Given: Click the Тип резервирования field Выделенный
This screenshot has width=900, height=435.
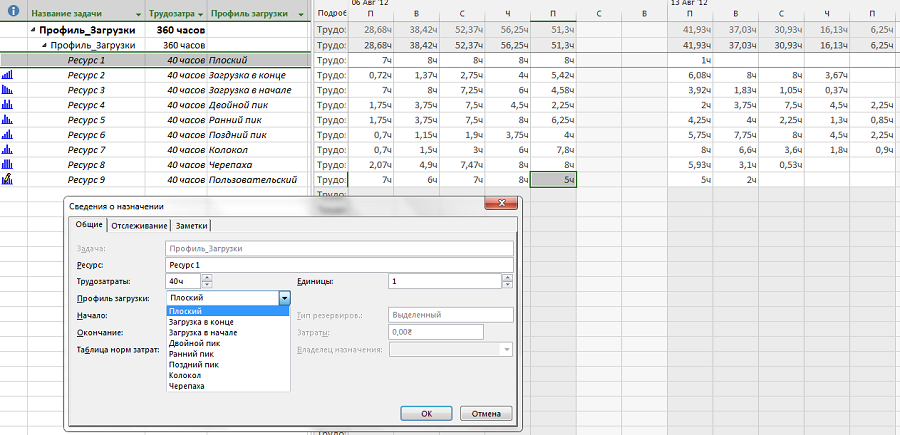Looking at the screenshot, I should [x=451, y=315].
